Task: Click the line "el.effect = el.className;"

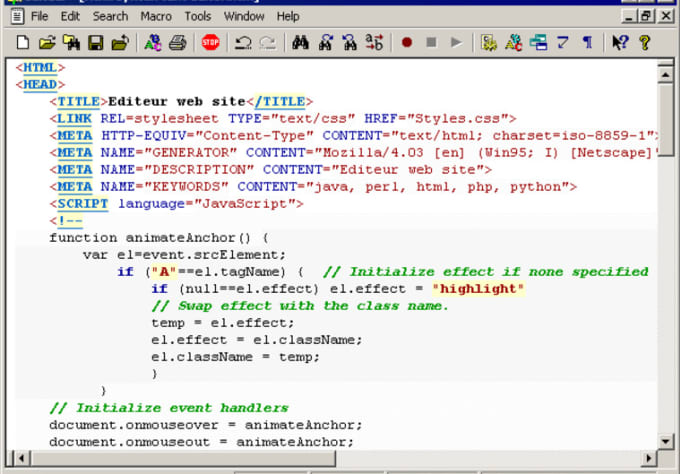Action: coord(256,340)
